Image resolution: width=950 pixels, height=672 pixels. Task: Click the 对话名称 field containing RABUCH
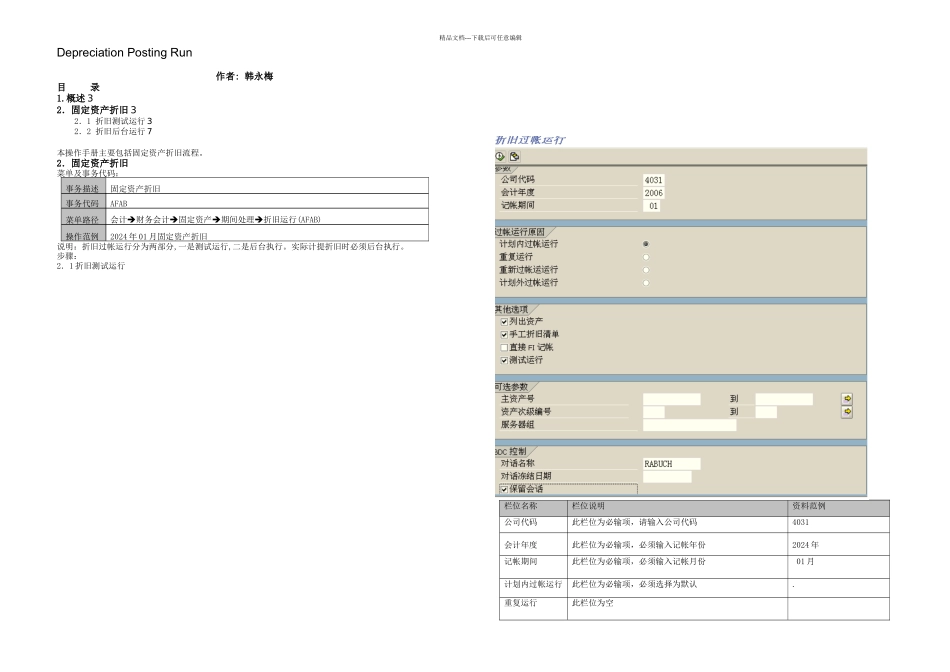pyautogui.click(x=671, y=464)
